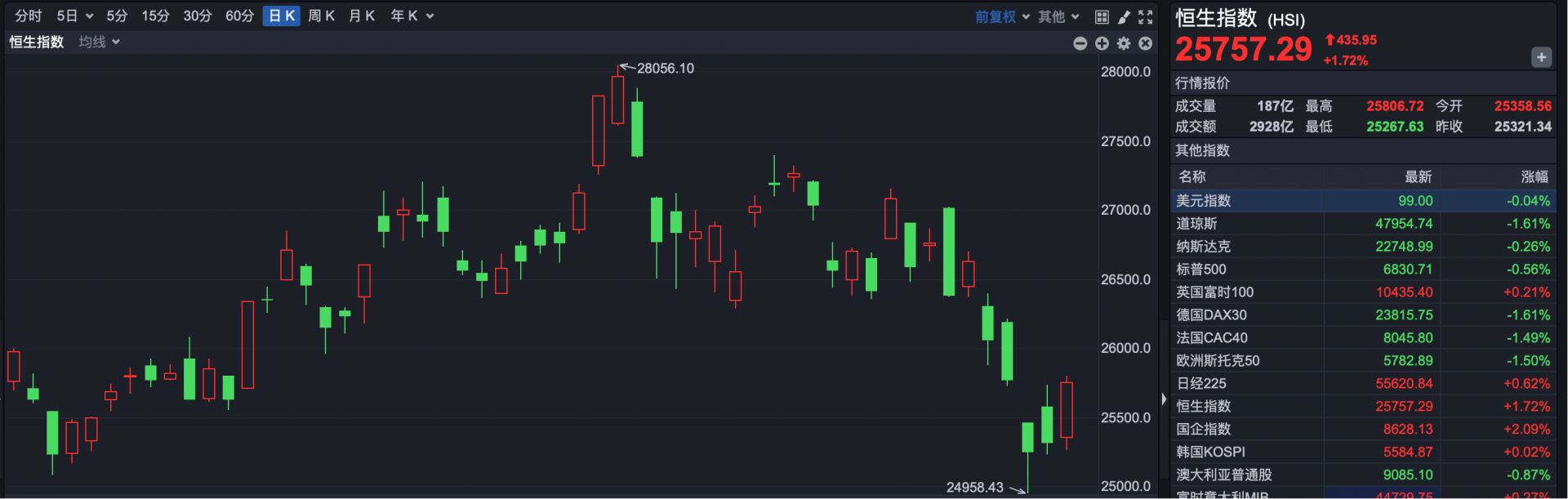The image size is (1568, 499).
Task: Collapse the right side panel arrow
Action: pos(1164,399)
